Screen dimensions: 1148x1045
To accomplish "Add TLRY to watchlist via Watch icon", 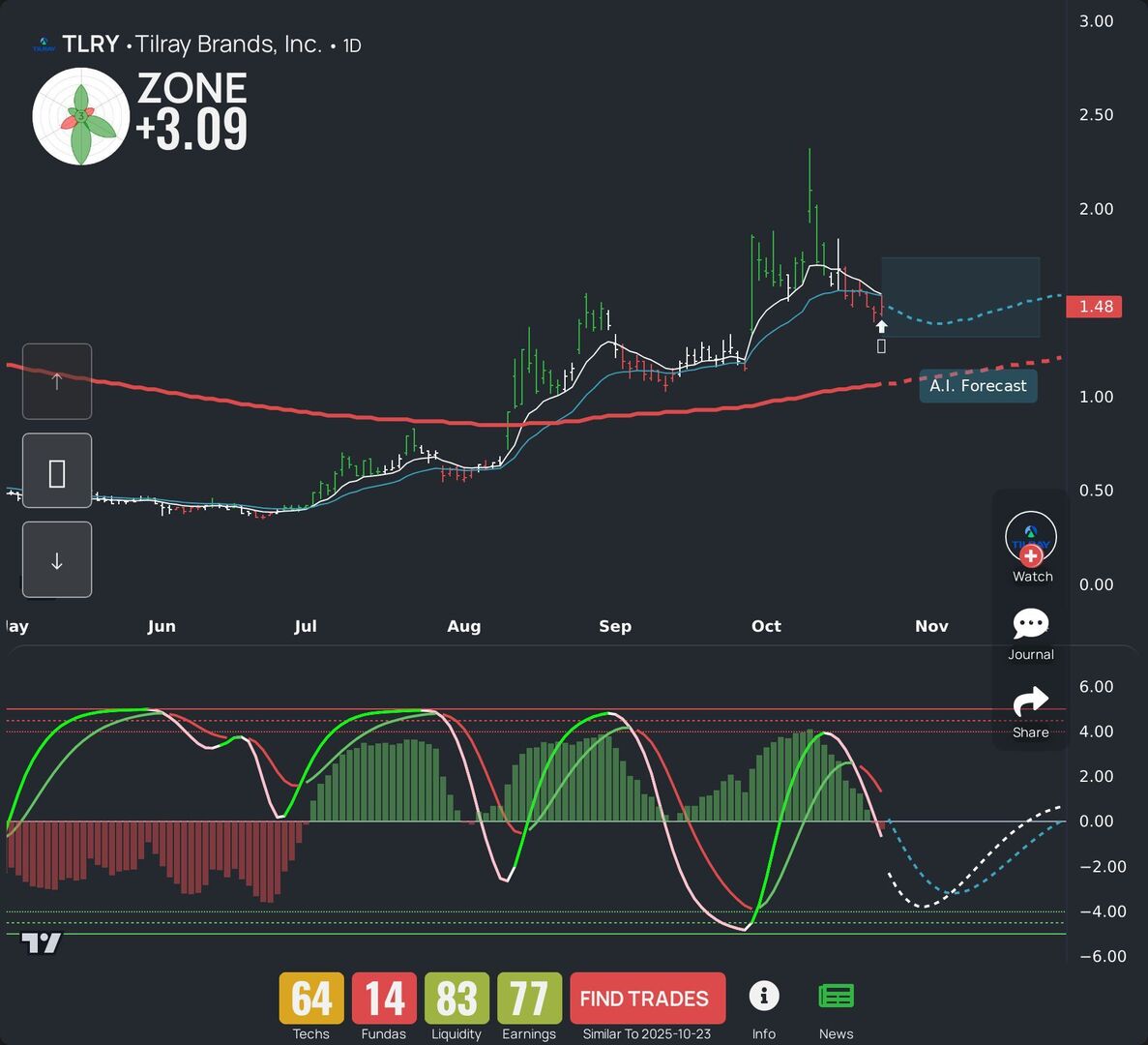I will pos(1031,538).
